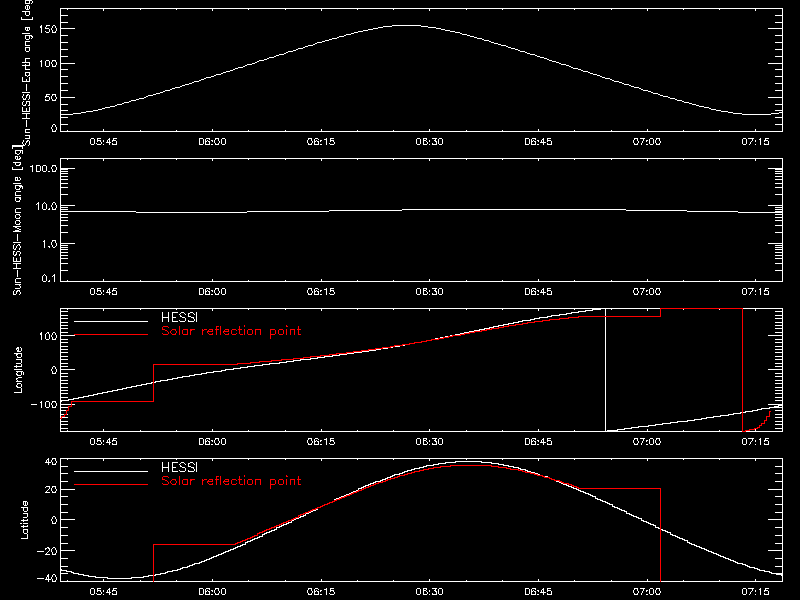Click 150 tick label on Earth angle panel
This screenshot has height=600, width=800.
[48, 29]
